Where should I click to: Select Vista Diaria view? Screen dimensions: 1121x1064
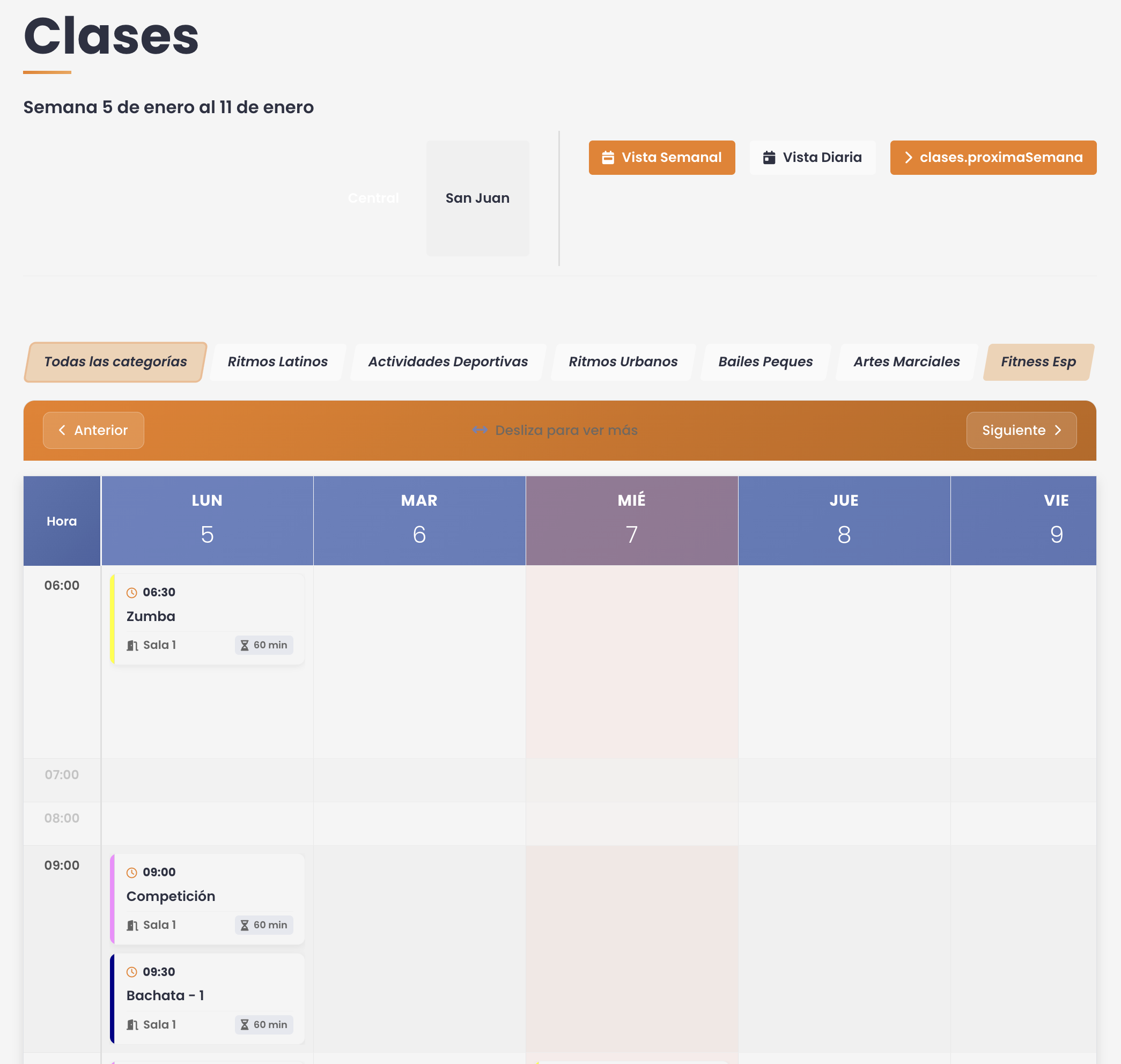tap(813, 158)
